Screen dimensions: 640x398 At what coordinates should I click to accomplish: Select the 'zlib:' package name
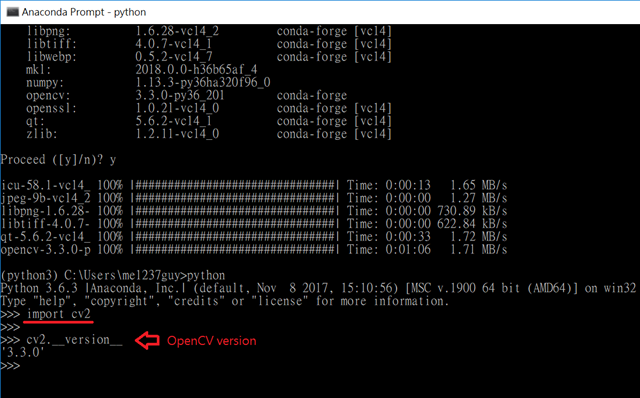(42, 134)
